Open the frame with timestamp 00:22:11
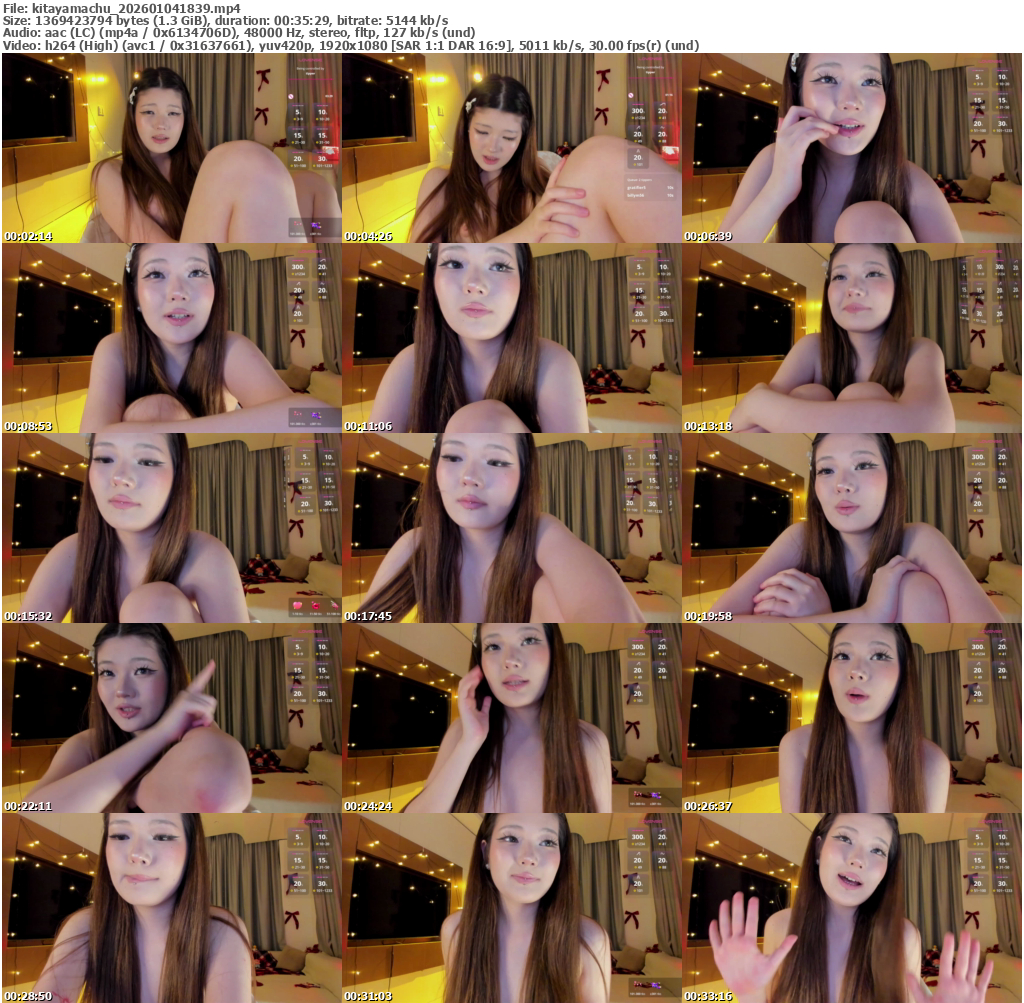Image resolution: width=1024 pixels, height=1003 pixels. tap(171, 718)
